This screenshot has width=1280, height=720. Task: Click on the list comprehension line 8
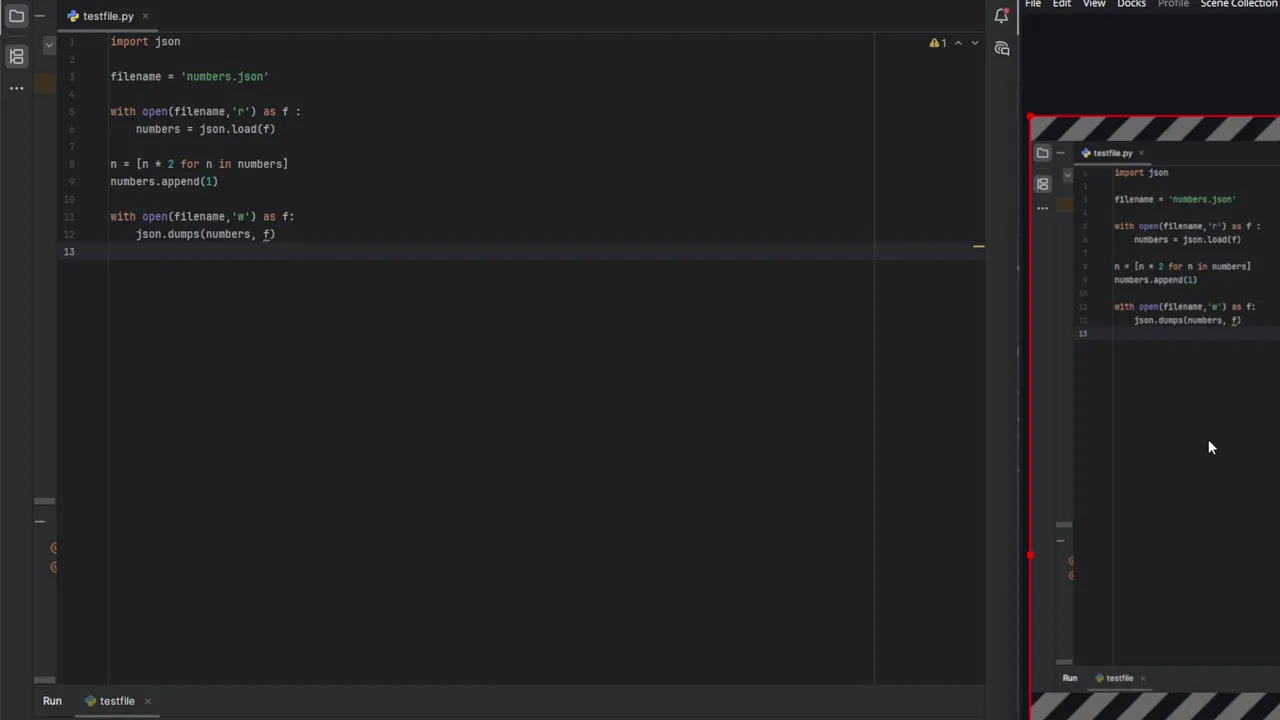(199, 164)
